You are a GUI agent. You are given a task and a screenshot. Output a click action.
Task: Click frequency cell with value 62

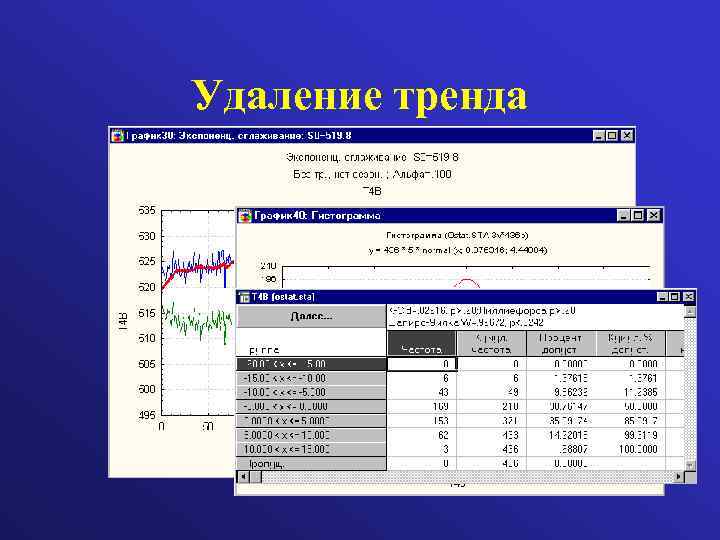pyautogui.click(x=422, y=435)
